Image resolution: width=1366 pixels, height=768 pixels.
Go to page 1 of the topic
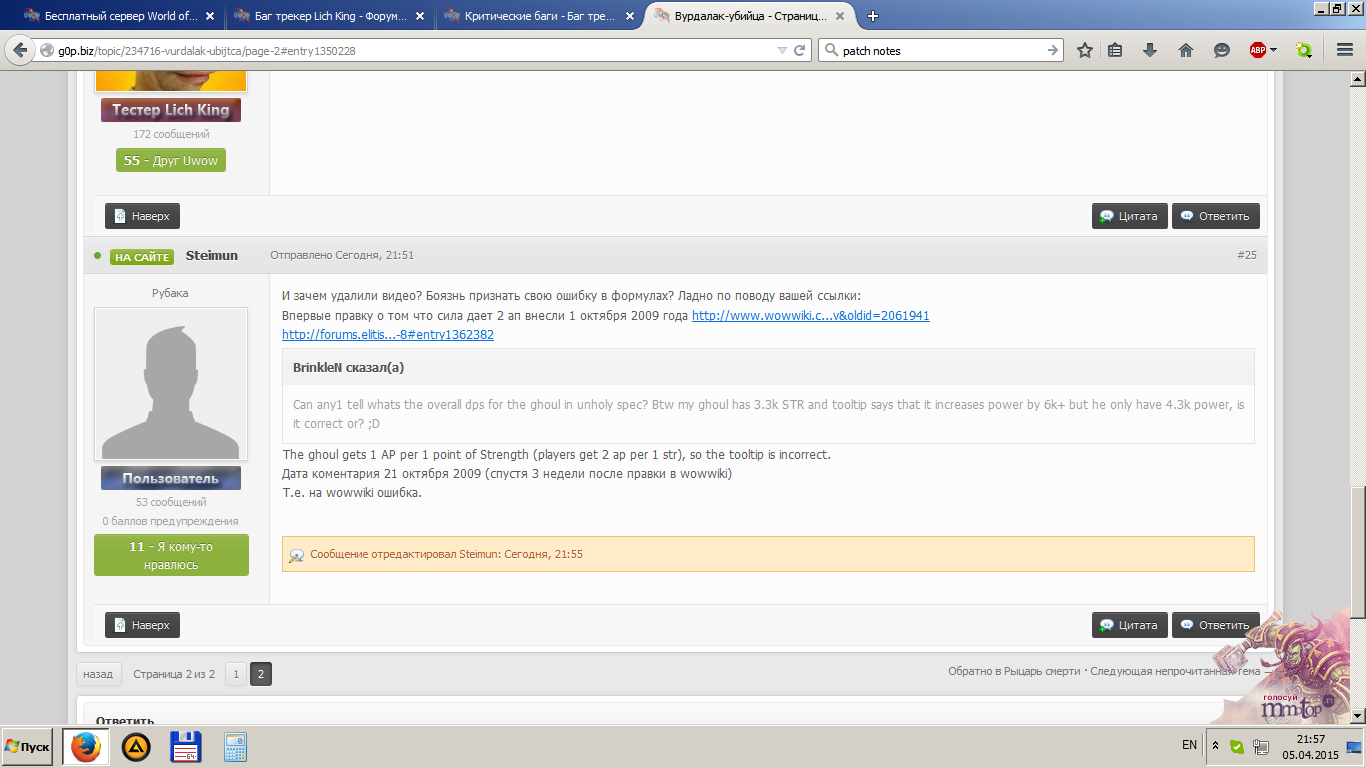[x=236, y=674]
